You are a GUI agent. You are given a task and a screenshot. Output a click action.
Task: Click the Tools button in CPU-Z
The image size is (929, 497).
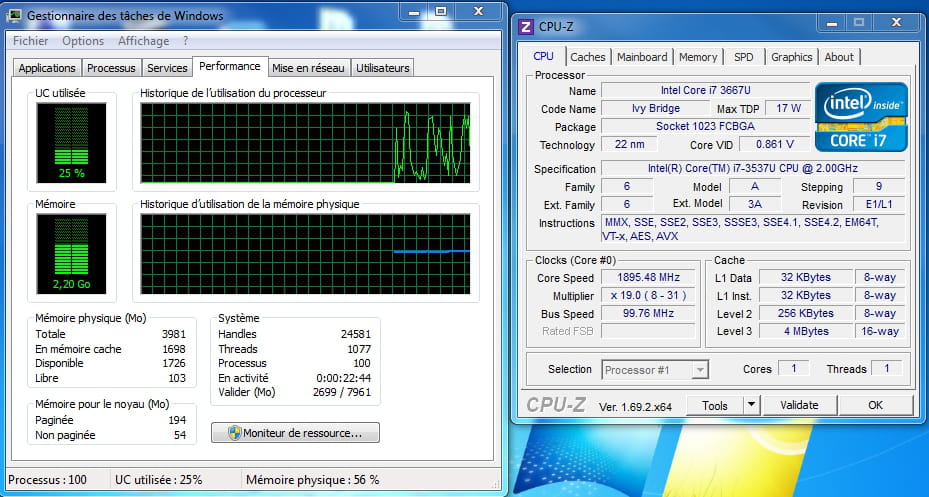pos(715,406)
